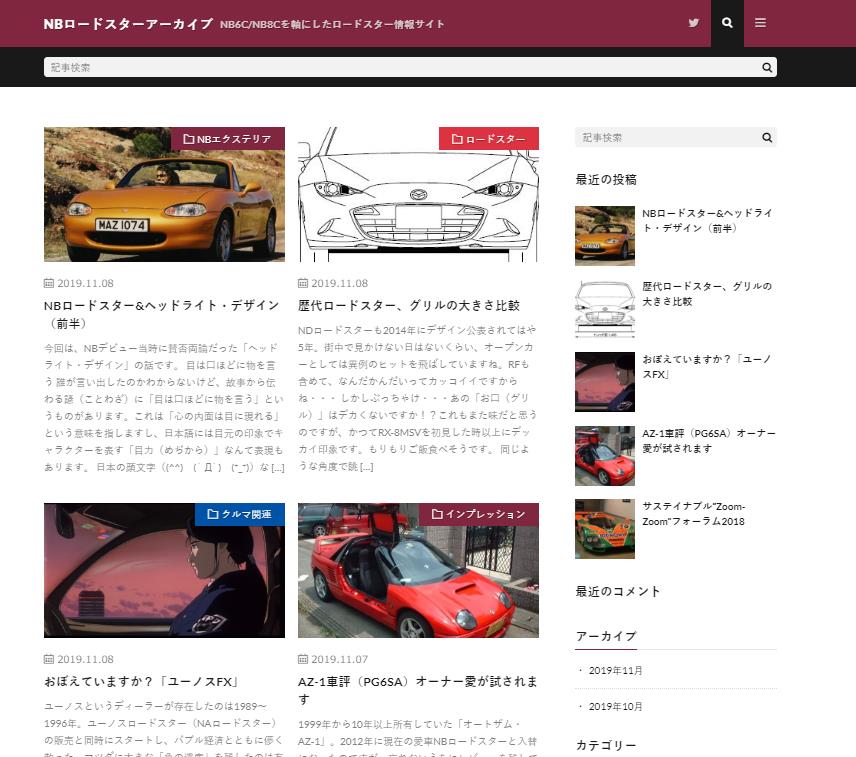The height and width of the screenshot is (757, 856).
Task: Click date 2019.11.08 of headlight design post
Action: 85,283
